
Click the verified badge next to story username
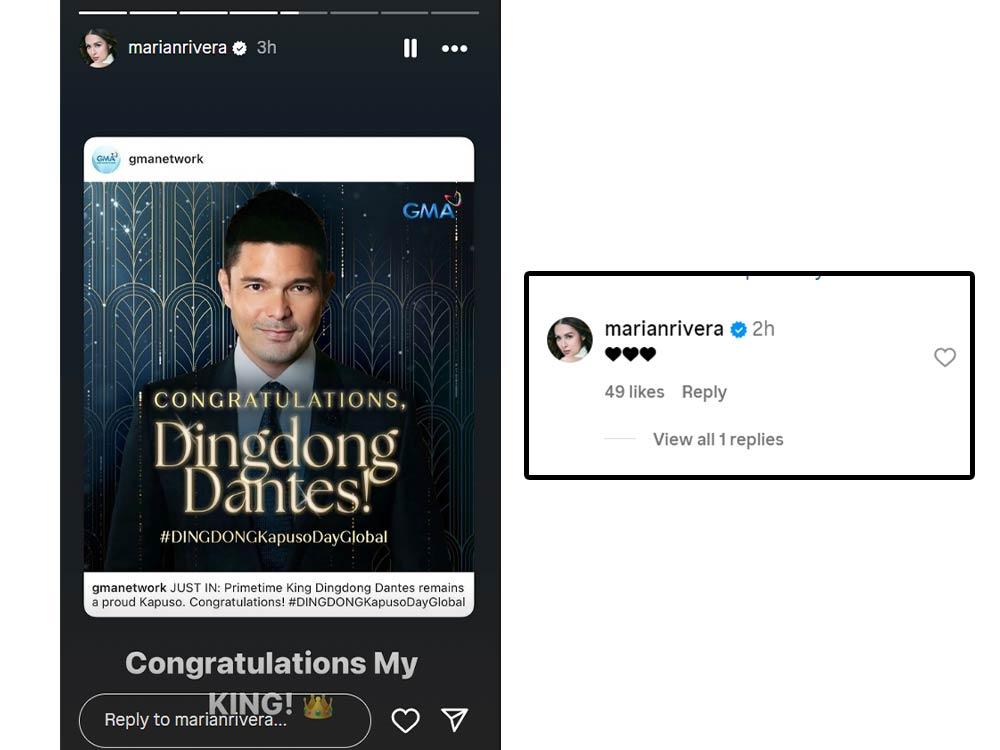pyautogui.click(x=240, y=48)
